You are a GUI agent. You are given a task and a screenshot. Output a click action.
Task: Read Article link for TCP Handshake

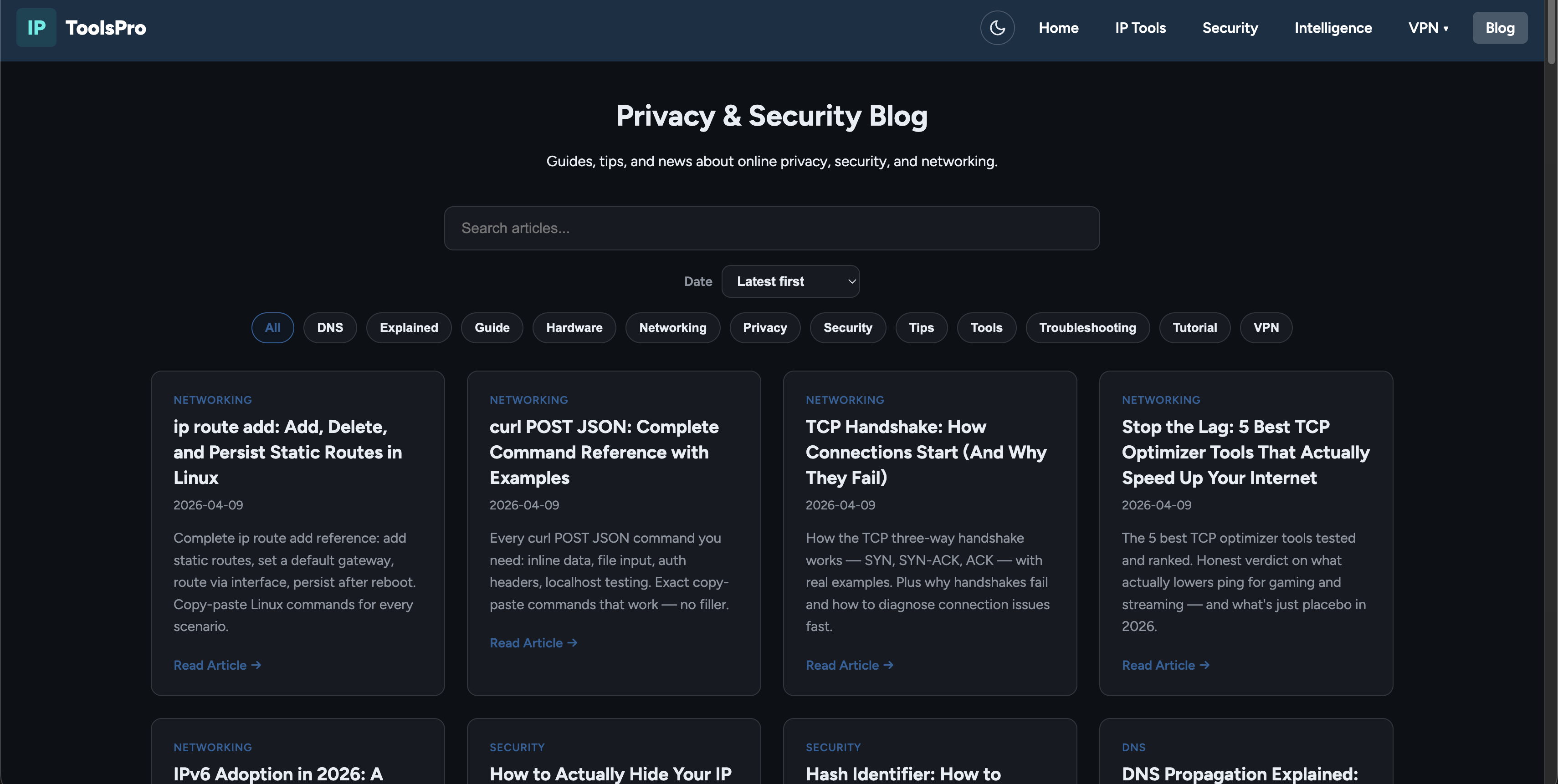coord(849,665)
